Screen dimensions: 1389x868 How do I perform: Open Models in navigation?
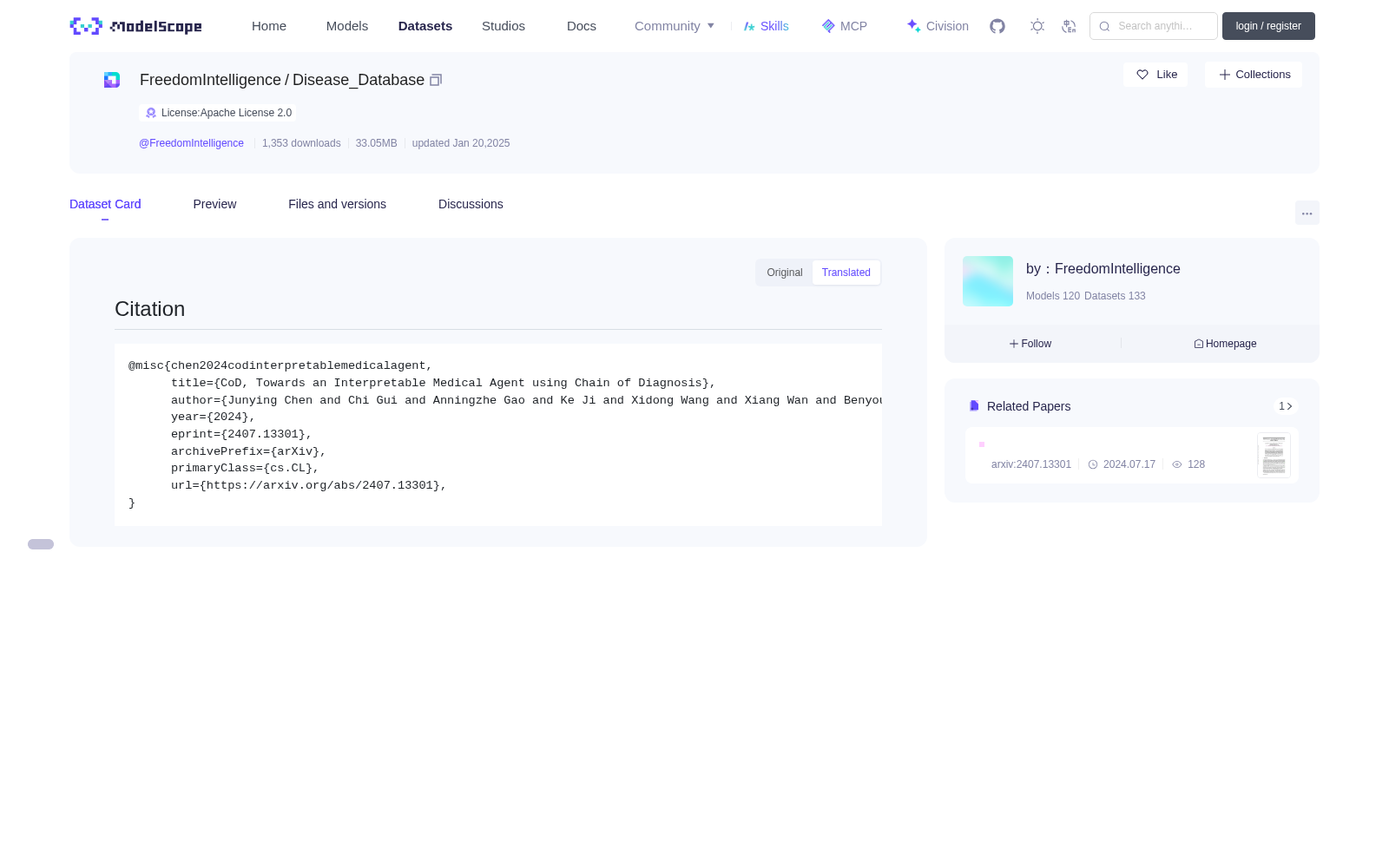click(x=347, y=26)
